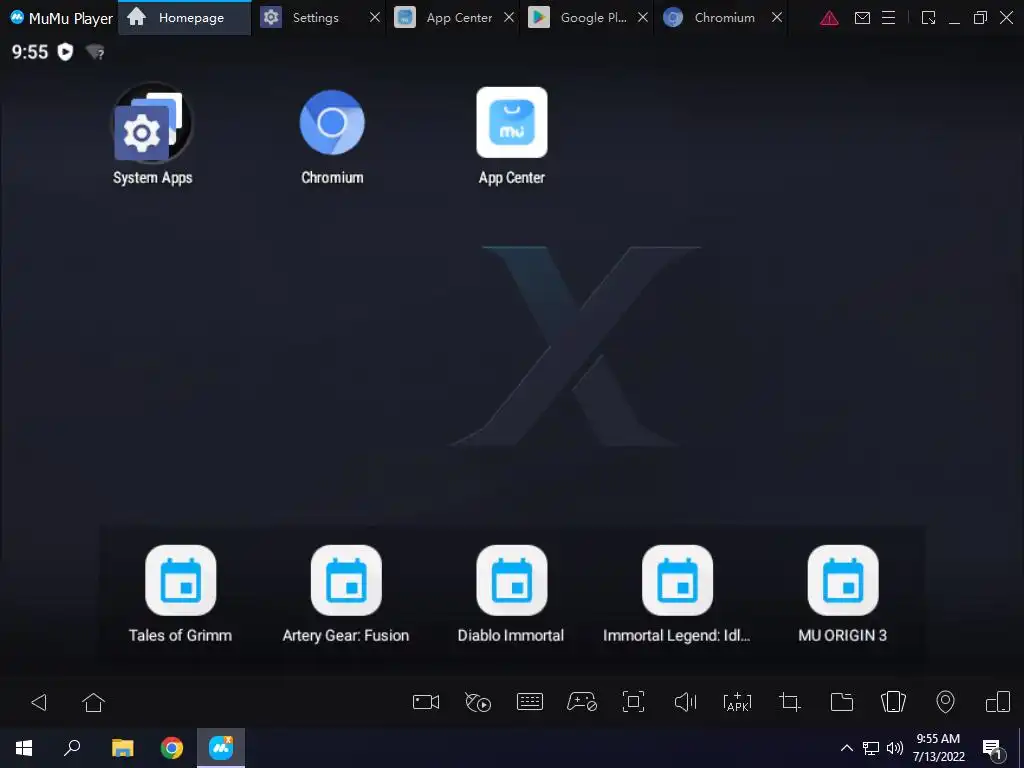Open the virtual location pin tool
This screenshot has height=768, width=1024.
pyautogui.click(x=945, y=702)
